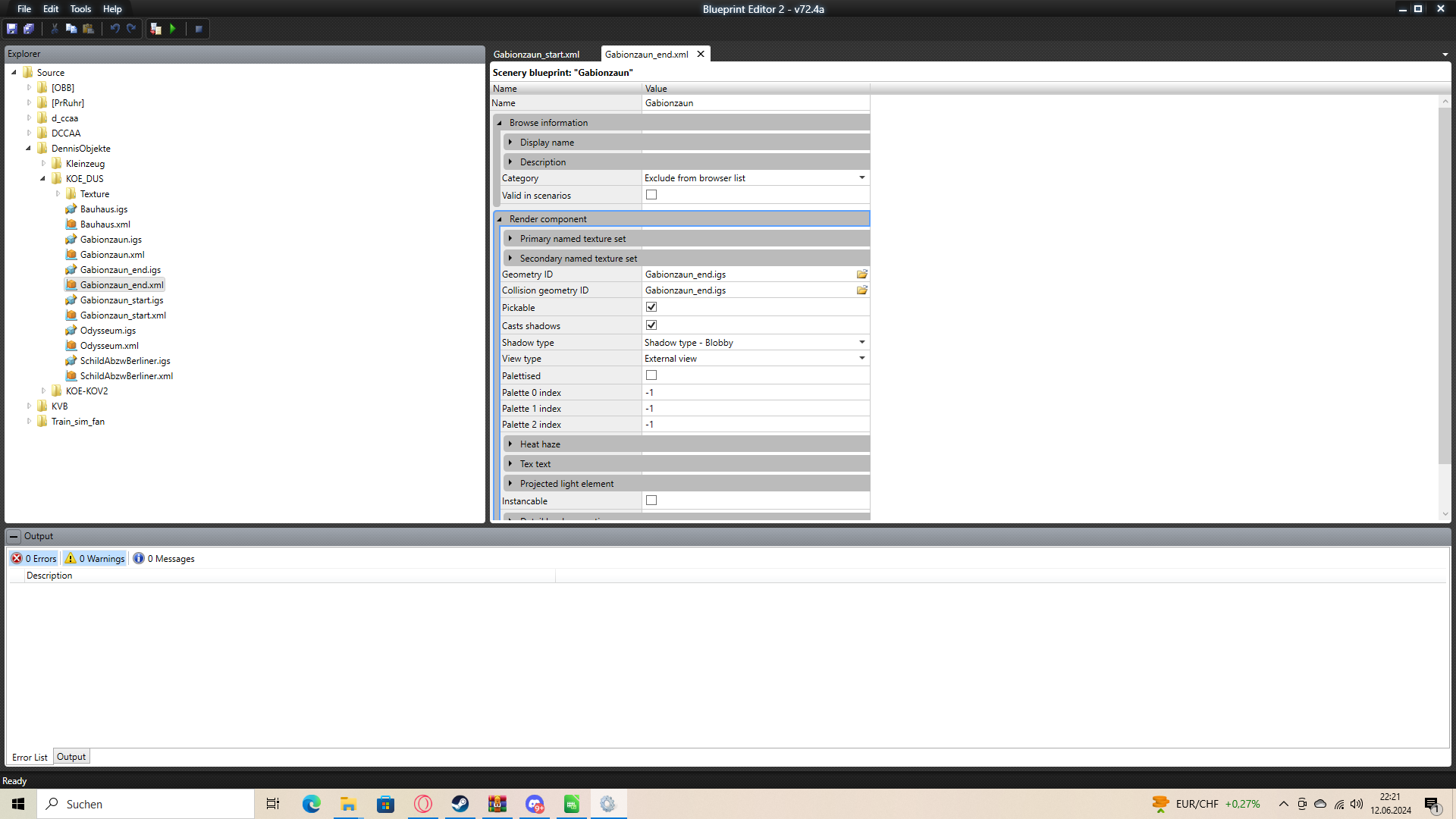Viewport: 1456px width, 819px height.
Task: Click the 0 Errors filter button
Action: click(x=34, y=559)
